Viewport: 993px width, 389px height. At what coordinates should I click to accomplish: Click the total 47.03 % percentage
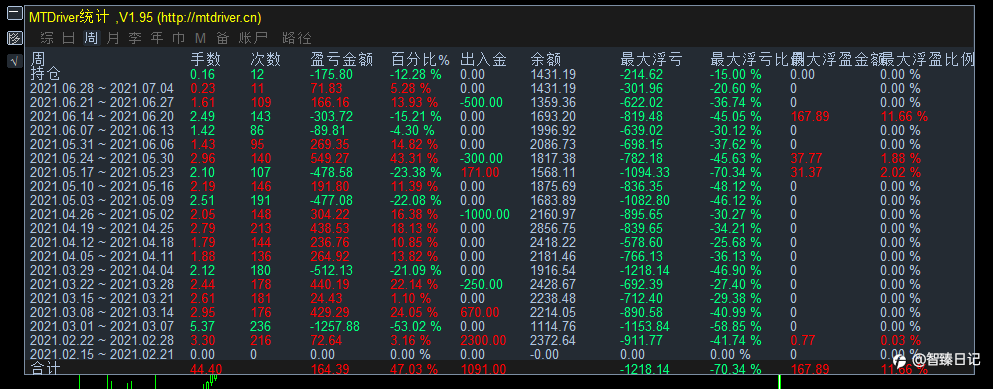tap(414, 368)
